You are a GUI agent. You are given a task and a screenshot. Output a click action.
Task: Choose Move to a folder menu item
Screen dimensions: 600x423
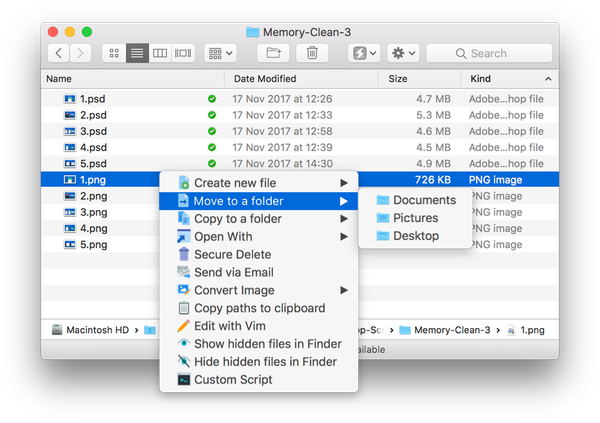click(x=259, y=201)
